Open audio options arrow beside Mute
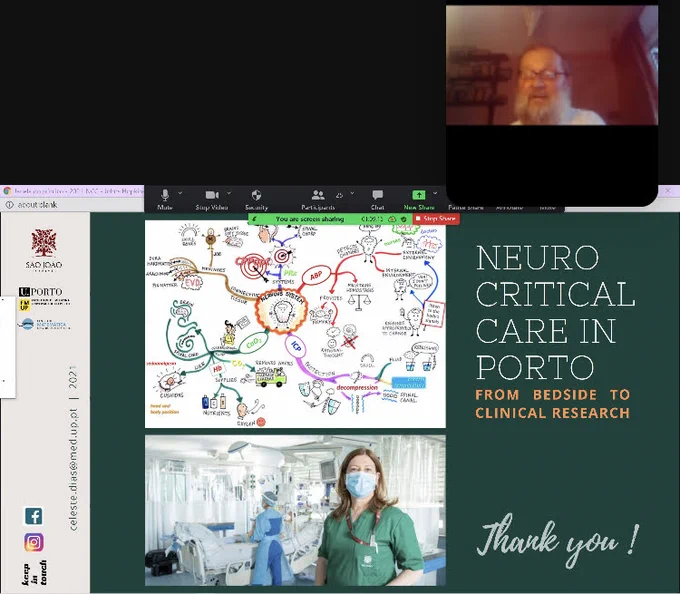Viewport: 680px width, 594px height. click(180, 193)
